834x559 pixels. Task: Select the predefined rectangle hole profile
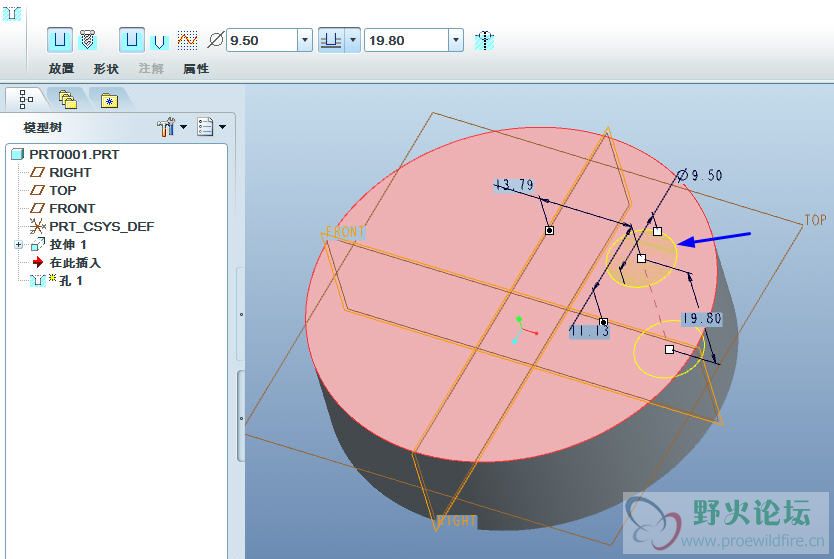pyautogui.click(x=131, y=40)
